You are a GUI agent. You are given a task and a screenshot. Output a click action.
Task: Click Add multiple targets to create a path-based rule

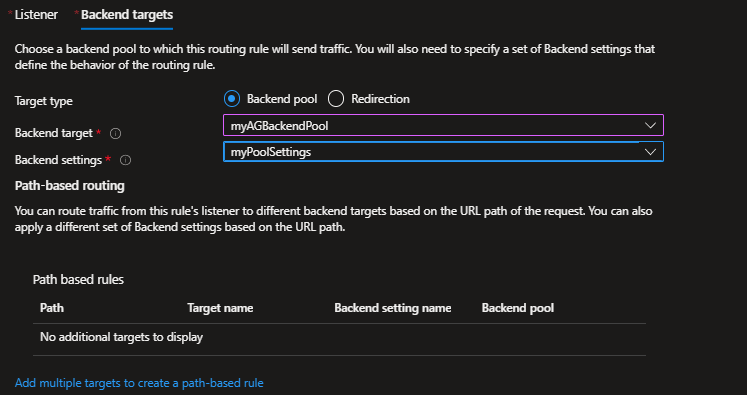pyautogui.click(x=139, y=383)
